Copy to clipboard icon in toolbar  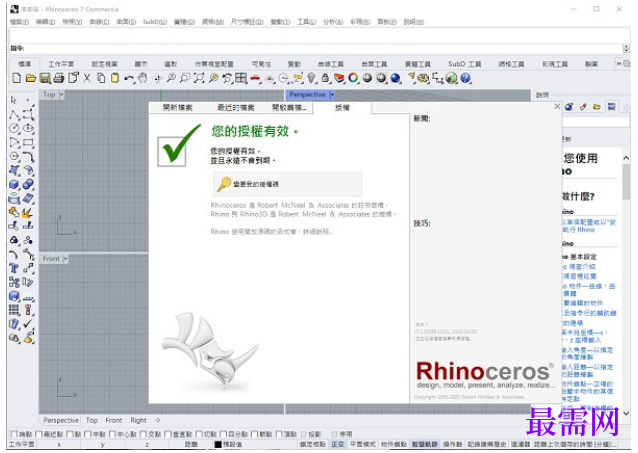coord(101,78)
